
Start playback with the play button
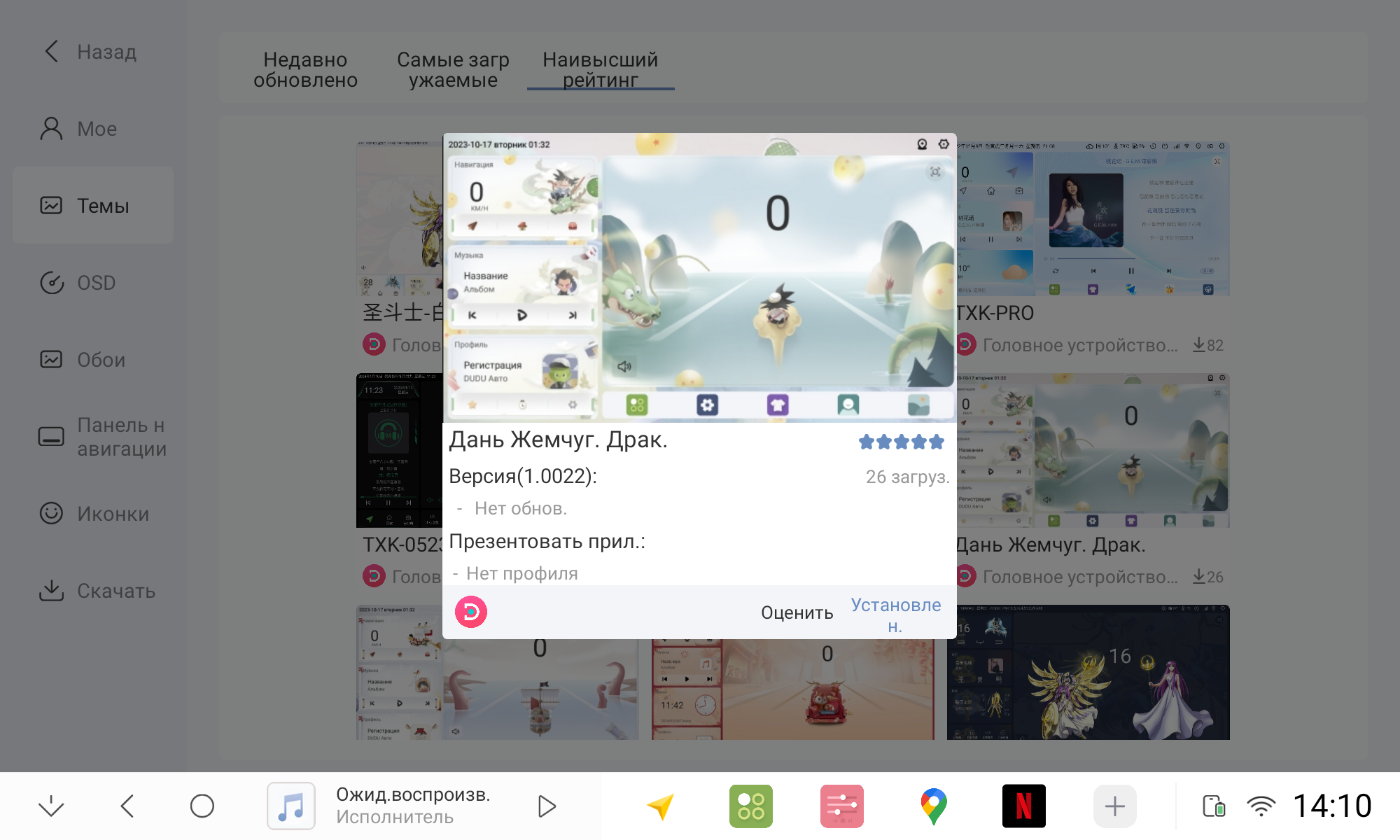[547, 806]
